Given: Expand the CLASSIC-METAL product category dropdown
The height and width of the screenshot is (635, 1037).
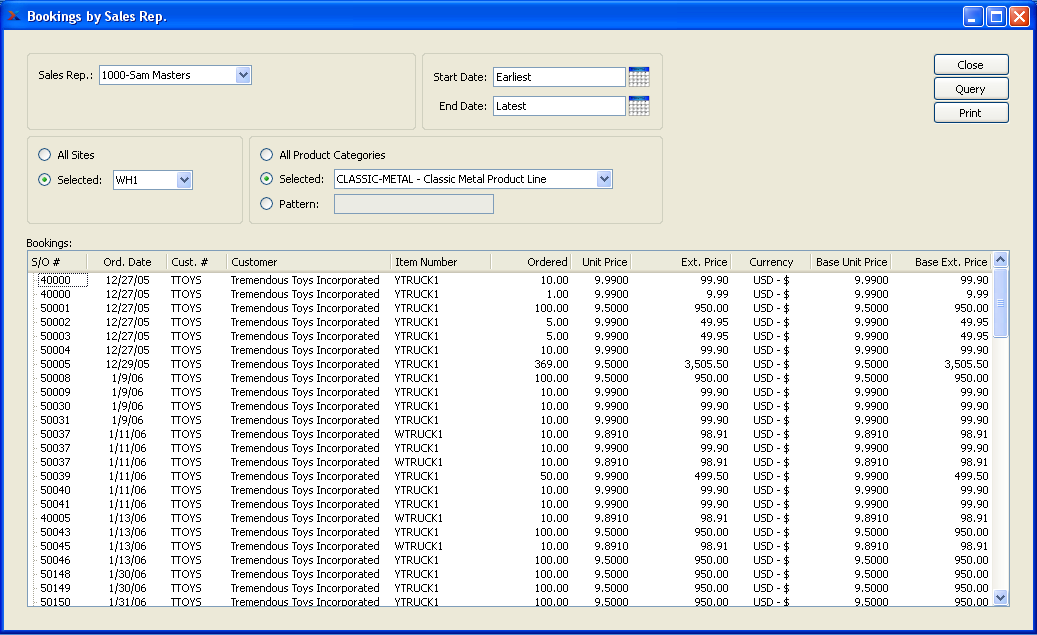Looking at the screenshot, I should coord(603,179).
